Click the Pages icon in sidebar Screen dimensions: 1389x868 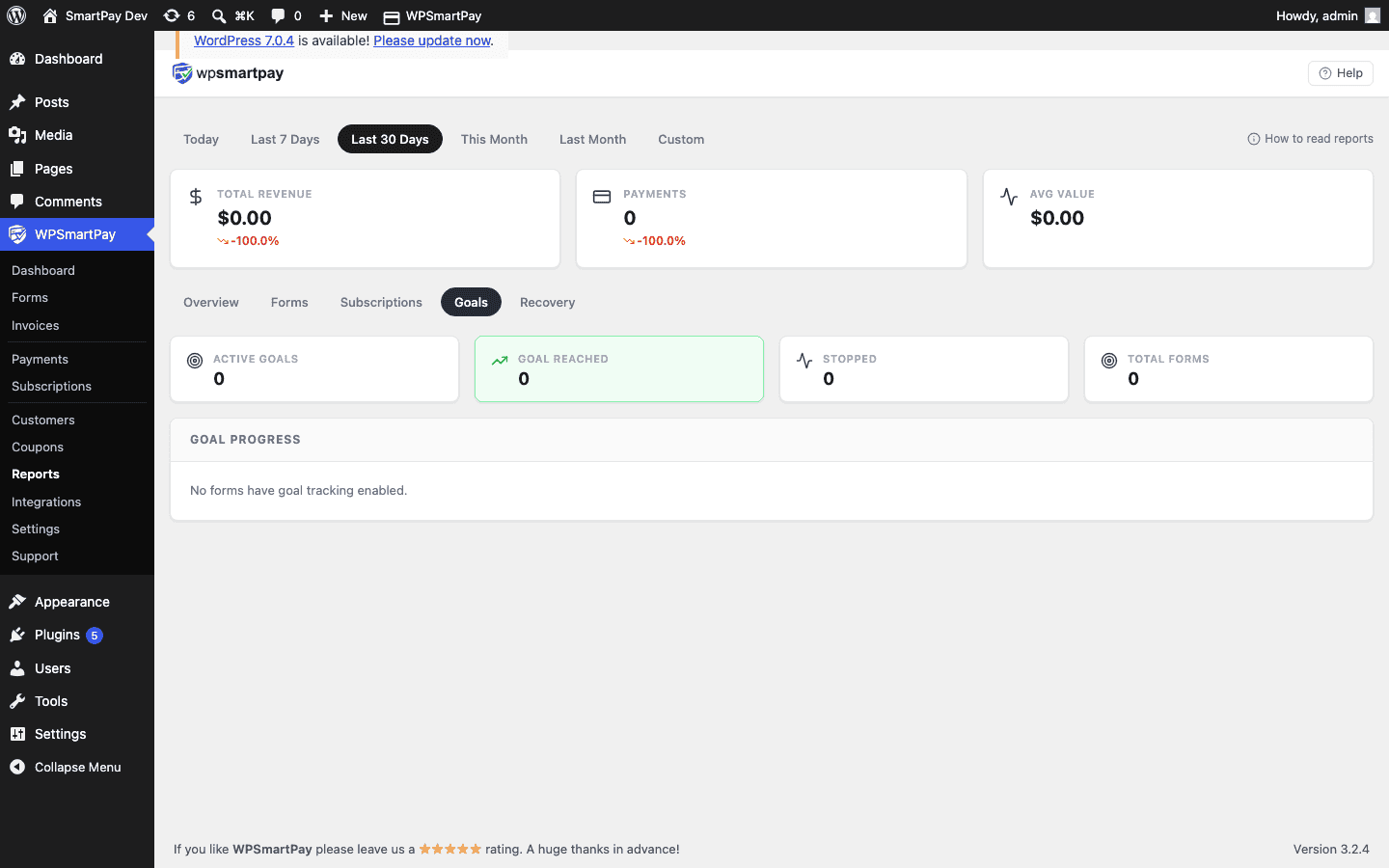(17, 169)
